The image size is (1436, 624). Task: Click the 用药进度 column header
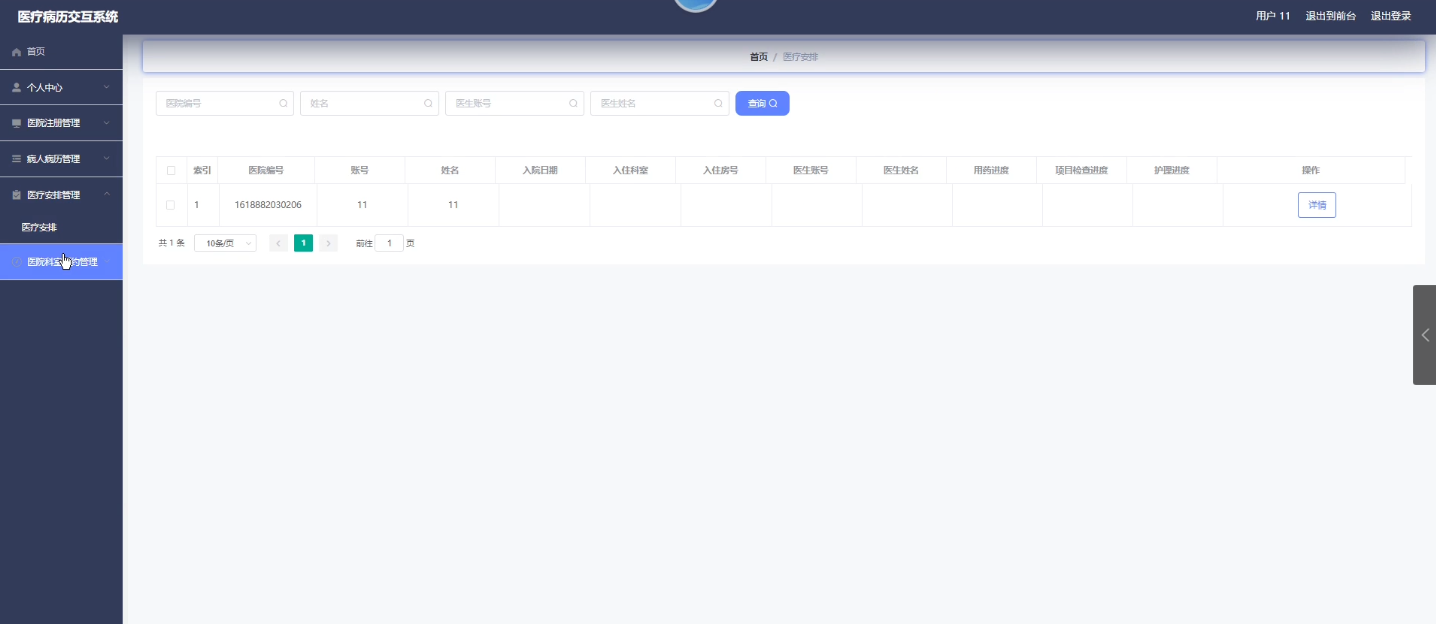(x=991, y=170)
